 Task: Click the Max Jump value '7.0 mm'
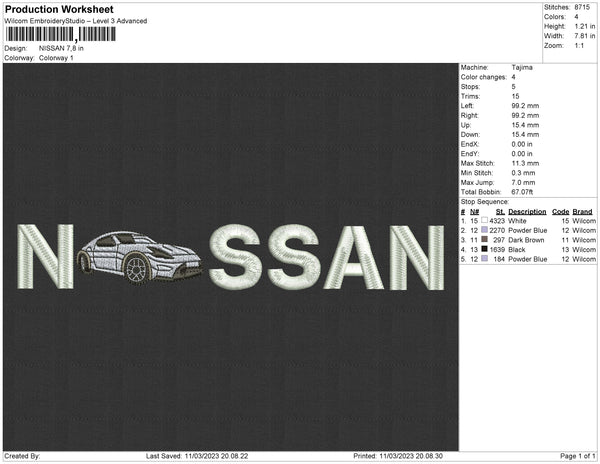[523, 182]
